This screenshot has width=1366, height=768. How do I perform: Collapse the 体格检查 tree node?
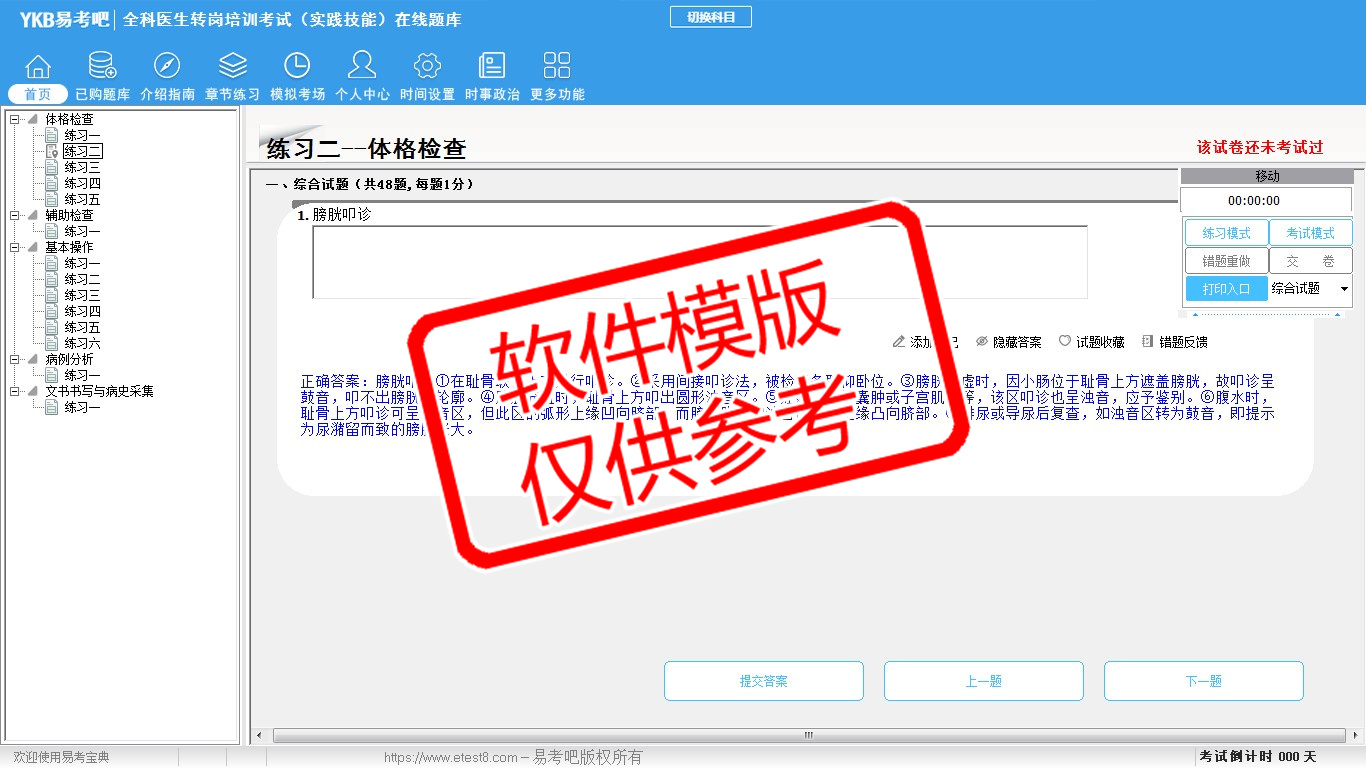point(15,119)
